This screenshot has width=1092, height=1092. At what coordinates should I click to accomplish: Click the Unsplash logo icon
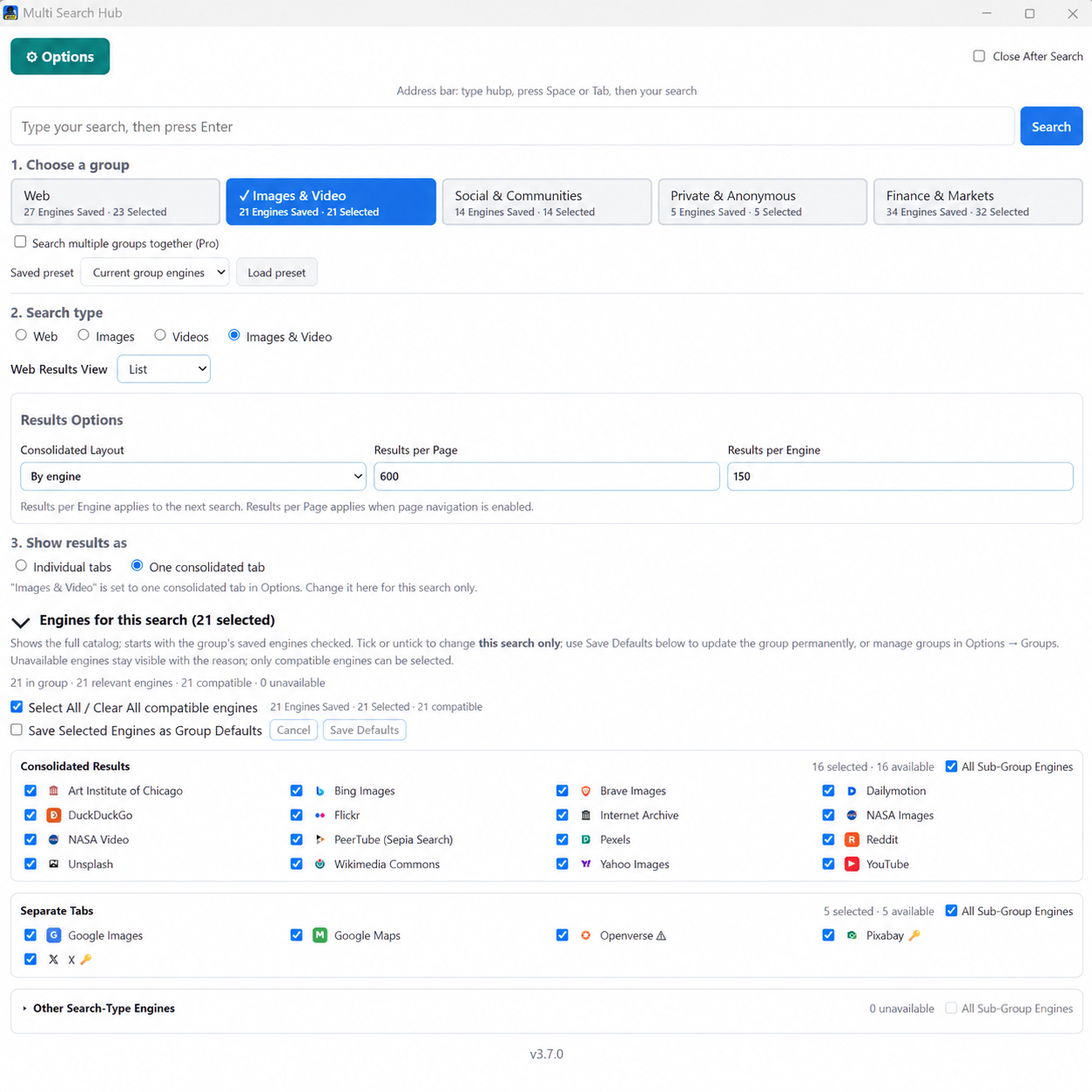click(54, 864)
